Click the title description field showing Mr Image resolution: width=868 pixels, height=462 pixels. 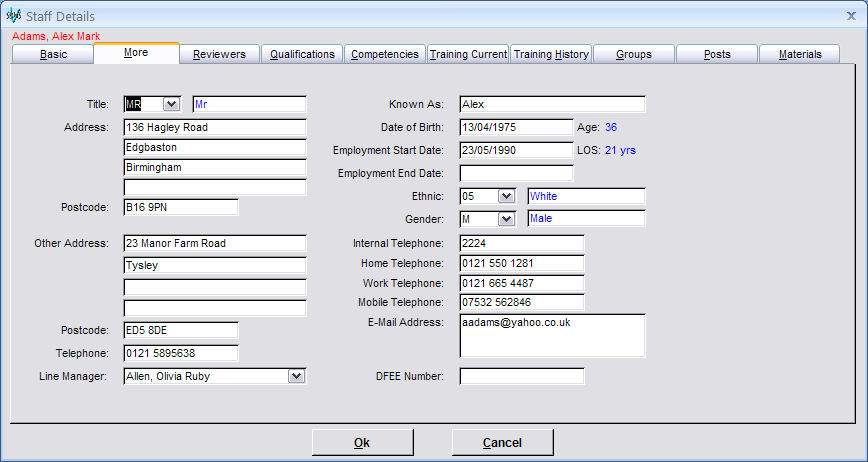(x=249, y=104)
